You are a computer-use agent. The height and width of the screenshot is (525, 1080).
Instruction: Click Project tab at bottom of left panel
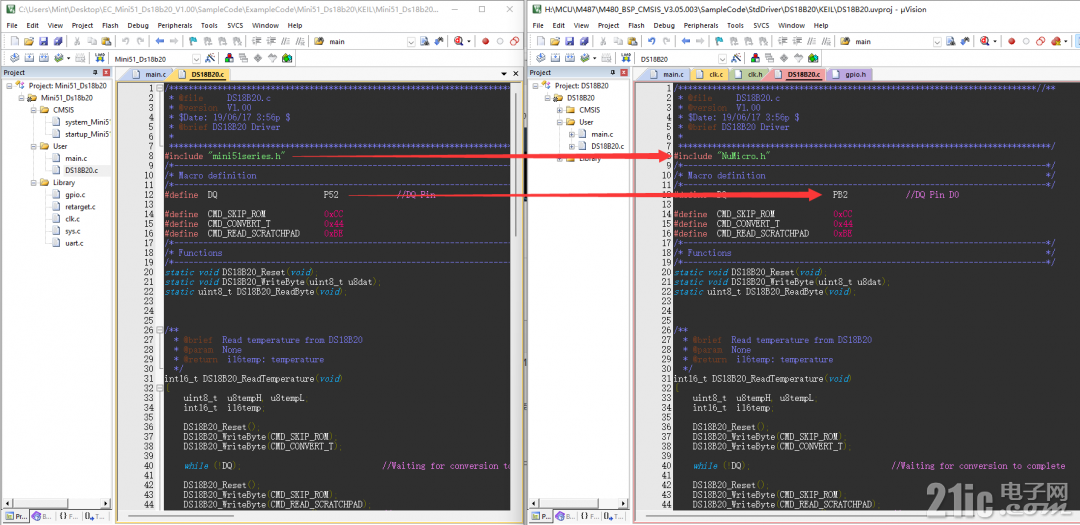tap(18, 515)
